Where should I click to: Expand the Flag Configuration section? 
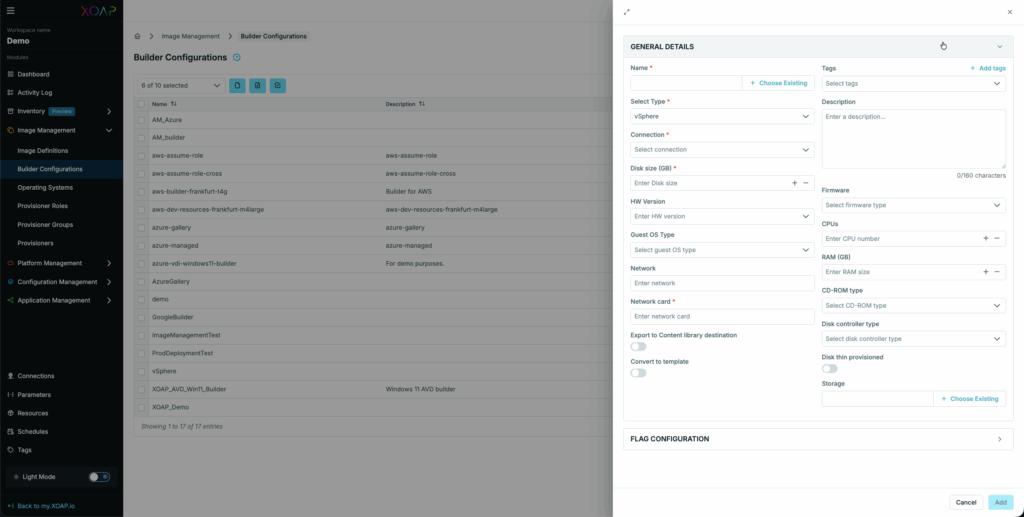point(817,439)
